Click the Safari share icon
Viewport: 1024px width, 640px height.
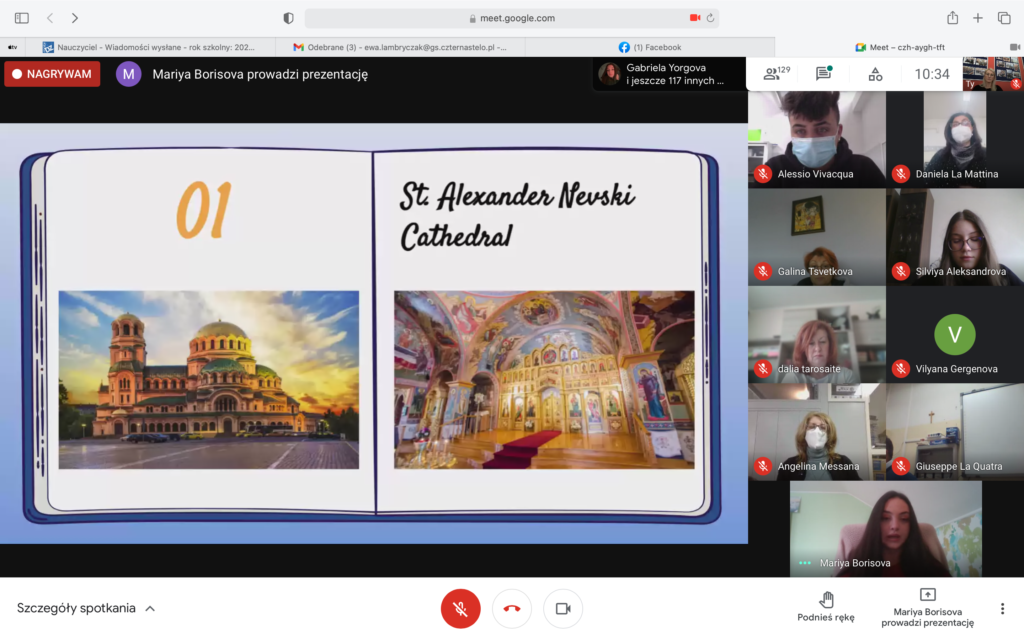click(x=952, y=18)
